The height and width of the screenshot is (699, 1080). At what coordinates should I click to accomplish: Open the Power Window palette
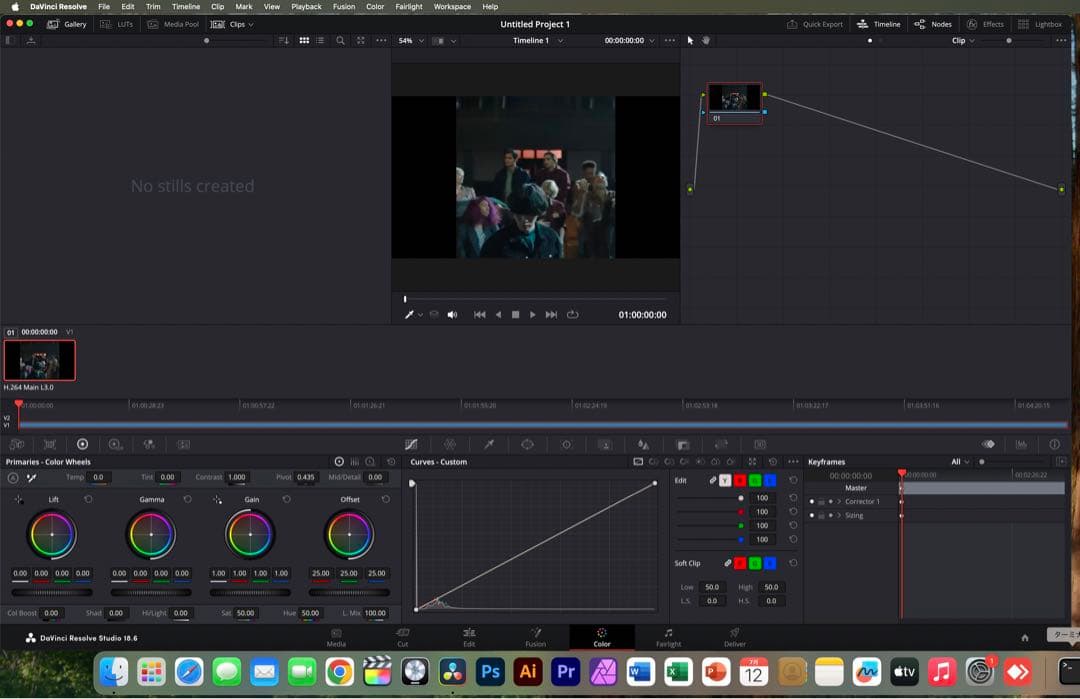tap(528, 444)
